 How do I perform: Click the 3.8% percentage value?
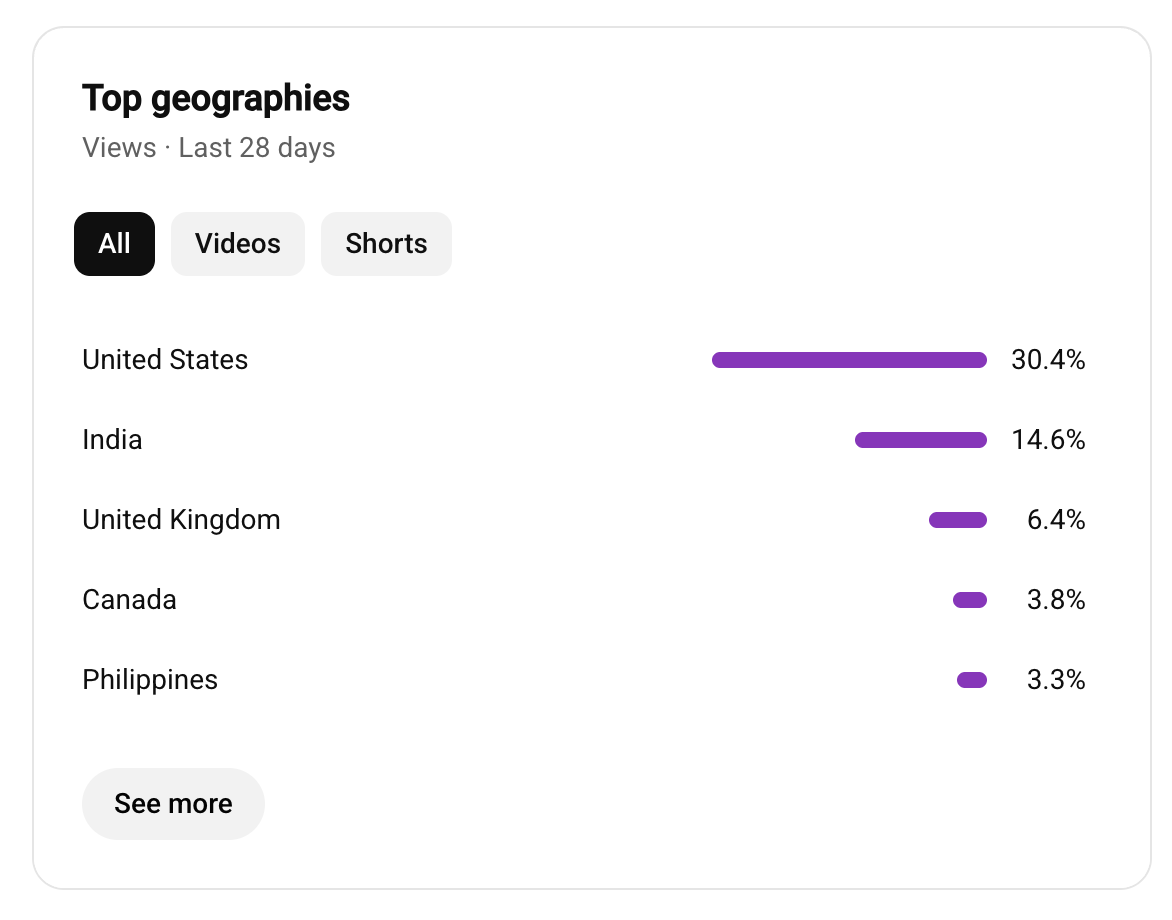coord(1055,599)
